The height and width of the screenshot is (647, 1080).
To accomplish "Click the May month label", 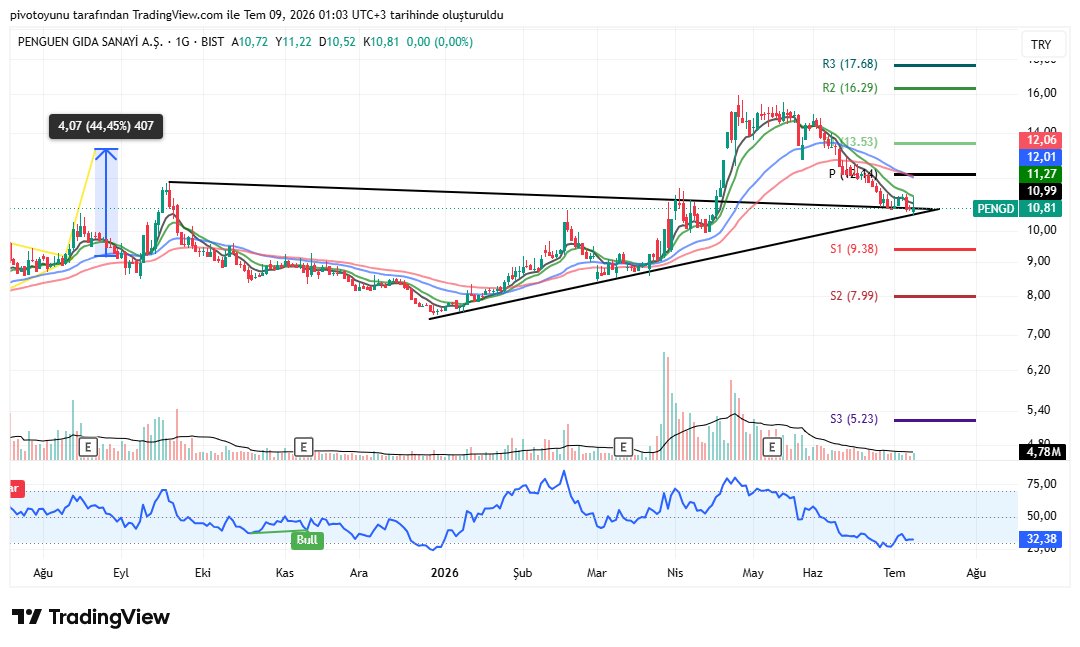I will [753, 573].
